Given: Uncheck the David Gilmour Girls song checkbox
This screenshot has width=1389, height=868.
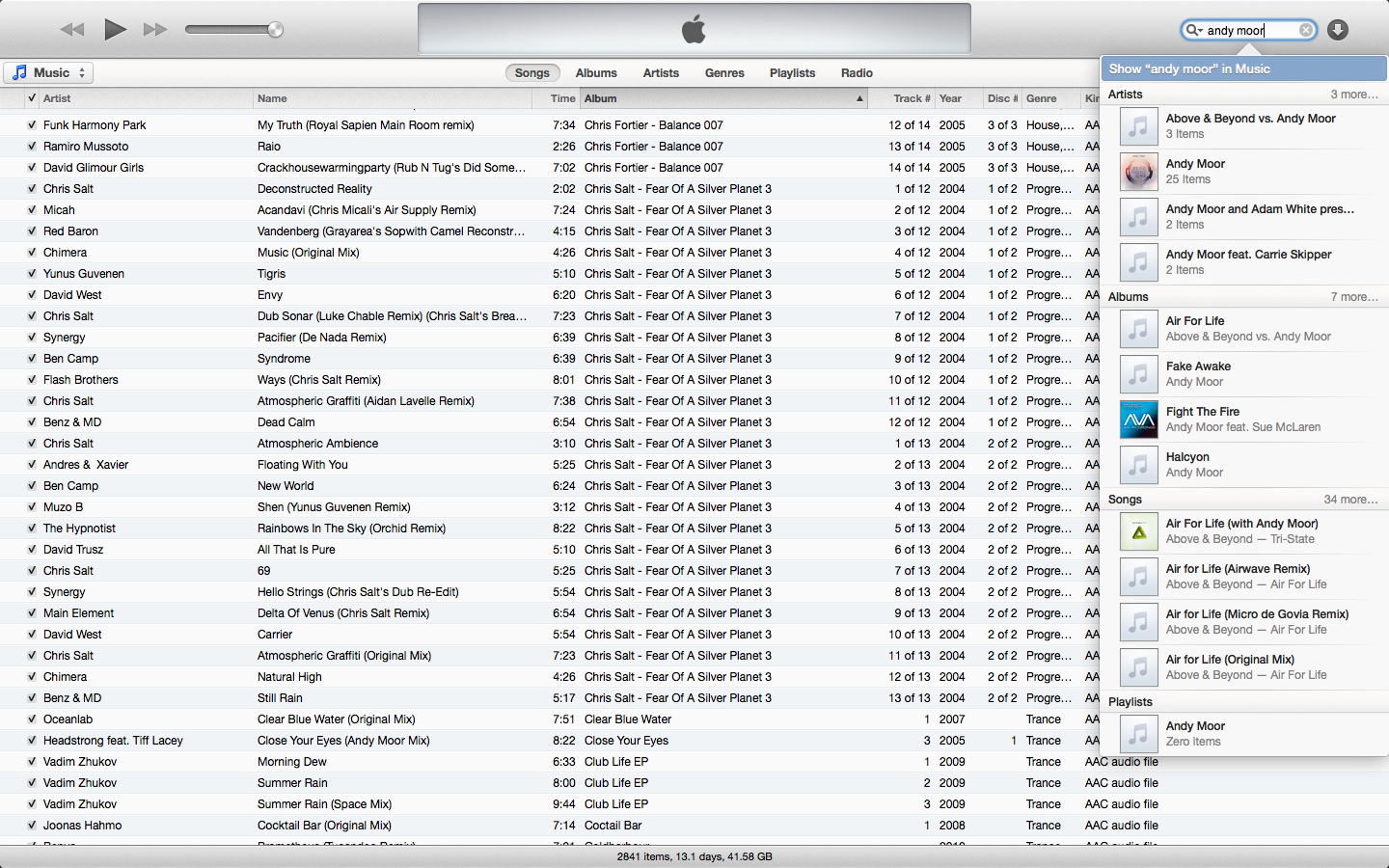Looking at the screenshot, I should (32, 168).
